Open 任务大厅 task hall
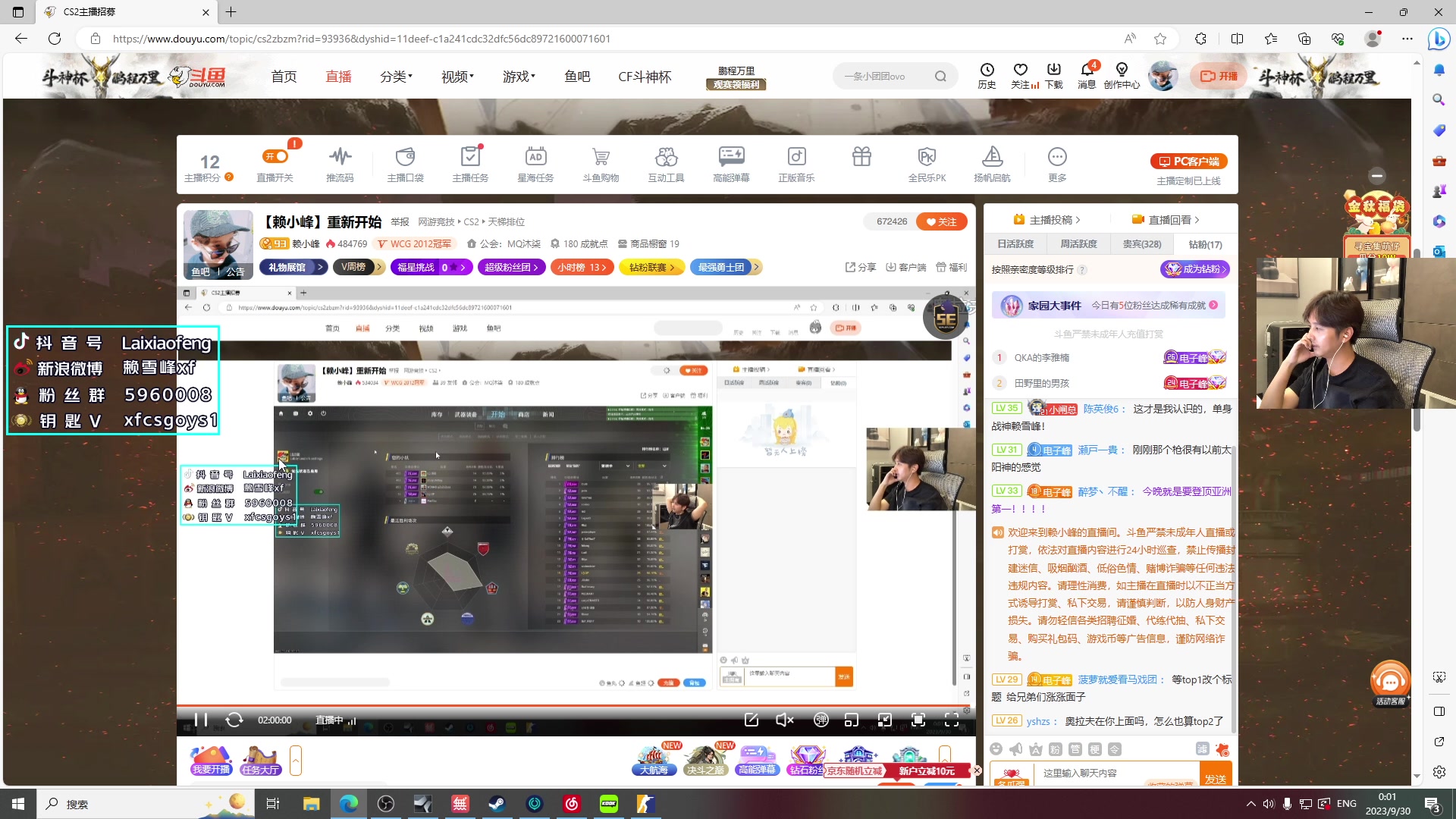Image resolution: width=1456 pixels, height=819 pixels. 260,760
